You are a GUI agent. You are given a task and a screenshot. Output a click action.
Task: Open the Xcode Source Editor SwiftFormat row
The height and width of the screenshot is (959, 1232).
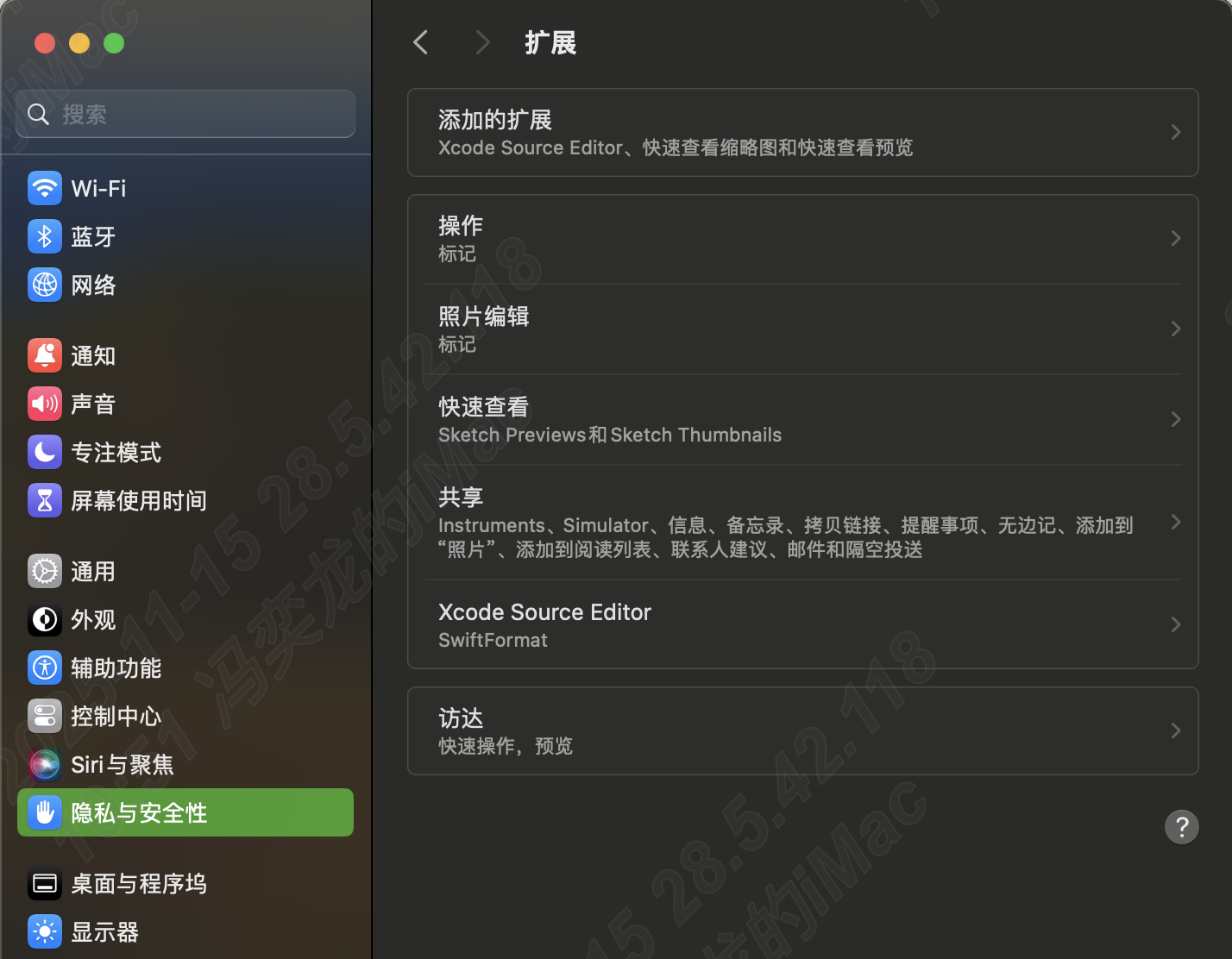802,624
